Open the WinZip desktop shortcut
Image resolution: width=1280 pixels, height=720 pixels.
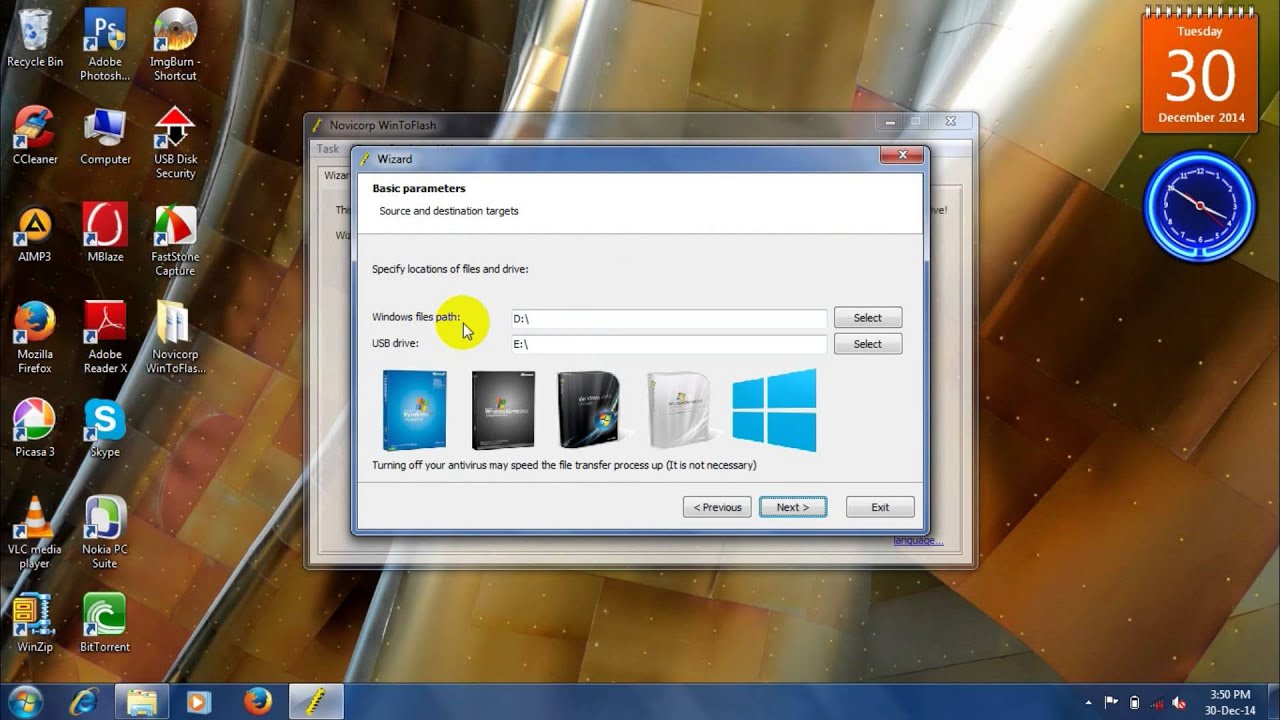pos(35,622)
